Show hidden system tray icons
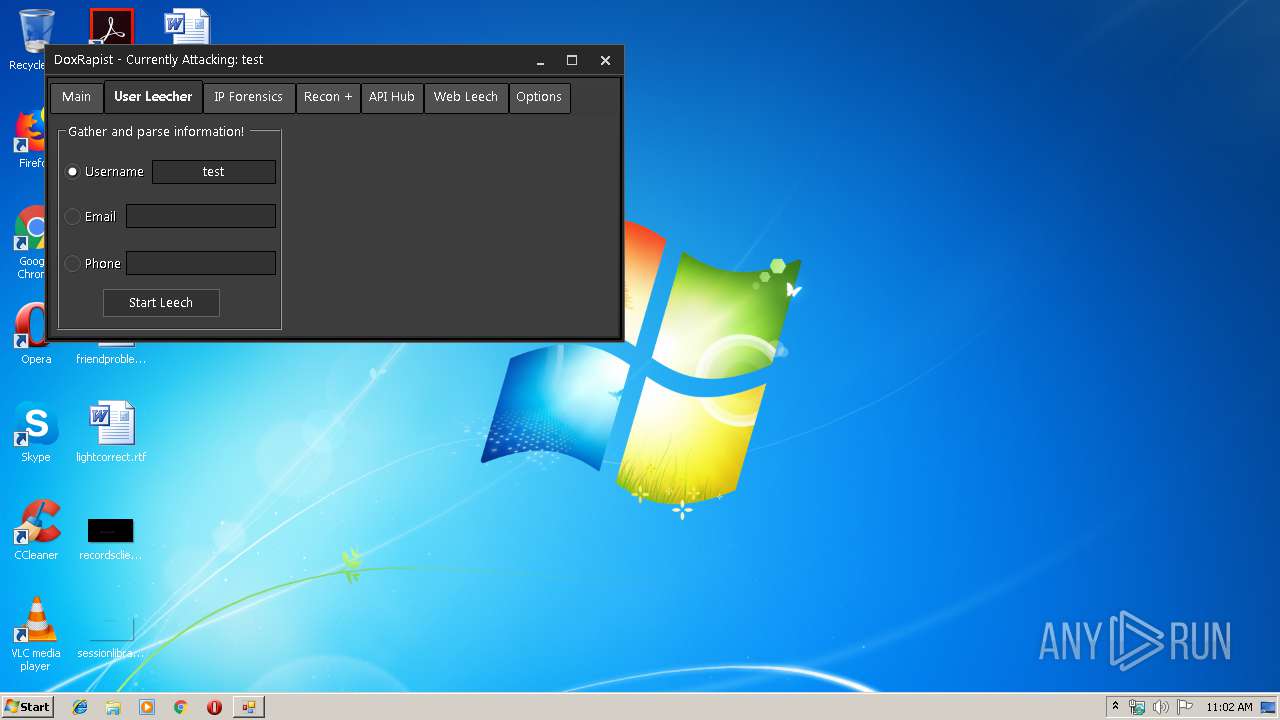 pos(1116,707)
